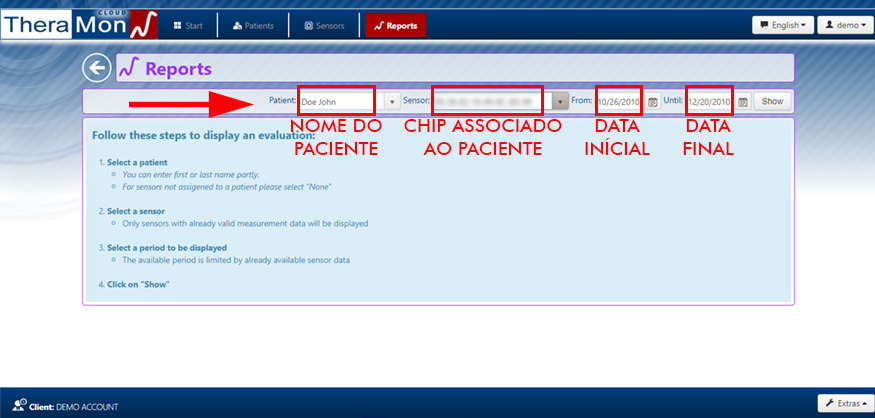Open the From date calendar picker
Viewport: 875px width, 418px height.
click(x=652, y=102)
